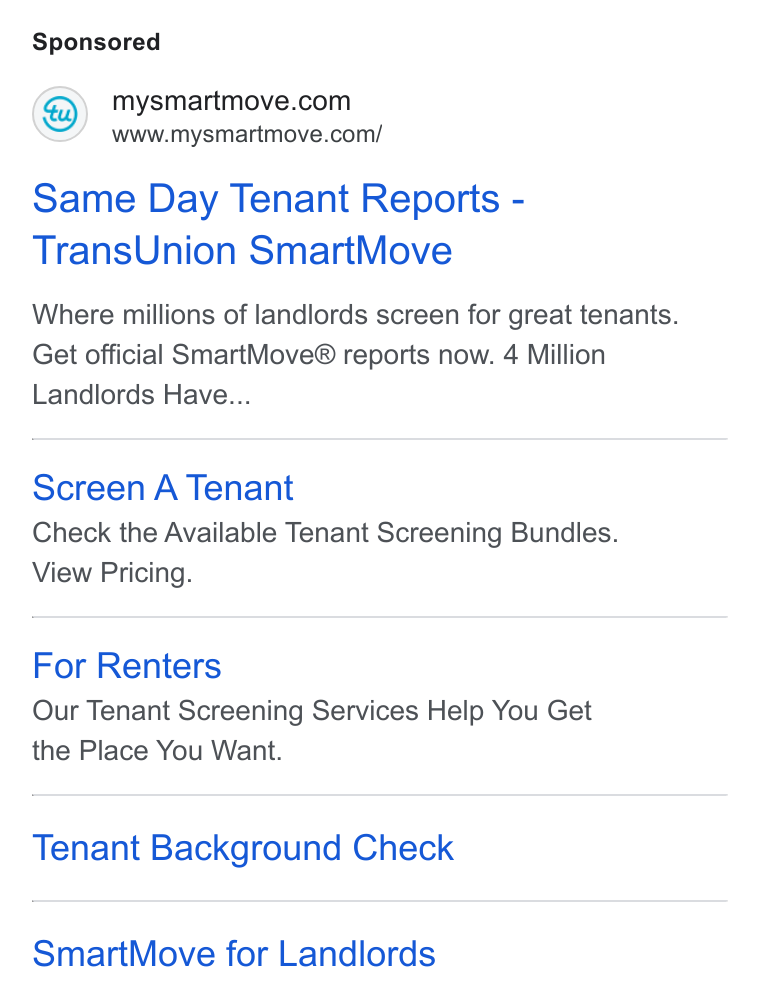Open Same Day Tenant Reports headline
The width and height of the screenshot is (760, 1006).
[x=278, y=198]
